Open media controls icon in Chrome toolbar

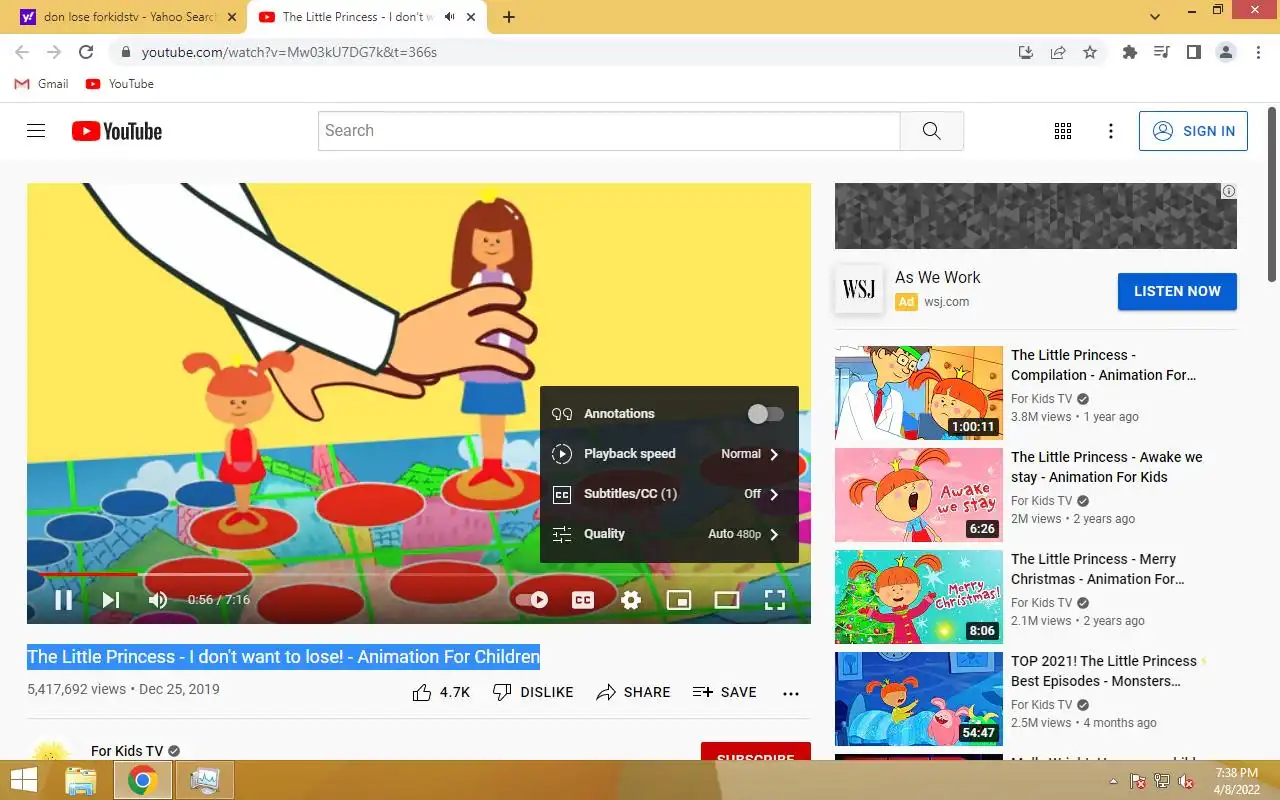point(1162,52)
